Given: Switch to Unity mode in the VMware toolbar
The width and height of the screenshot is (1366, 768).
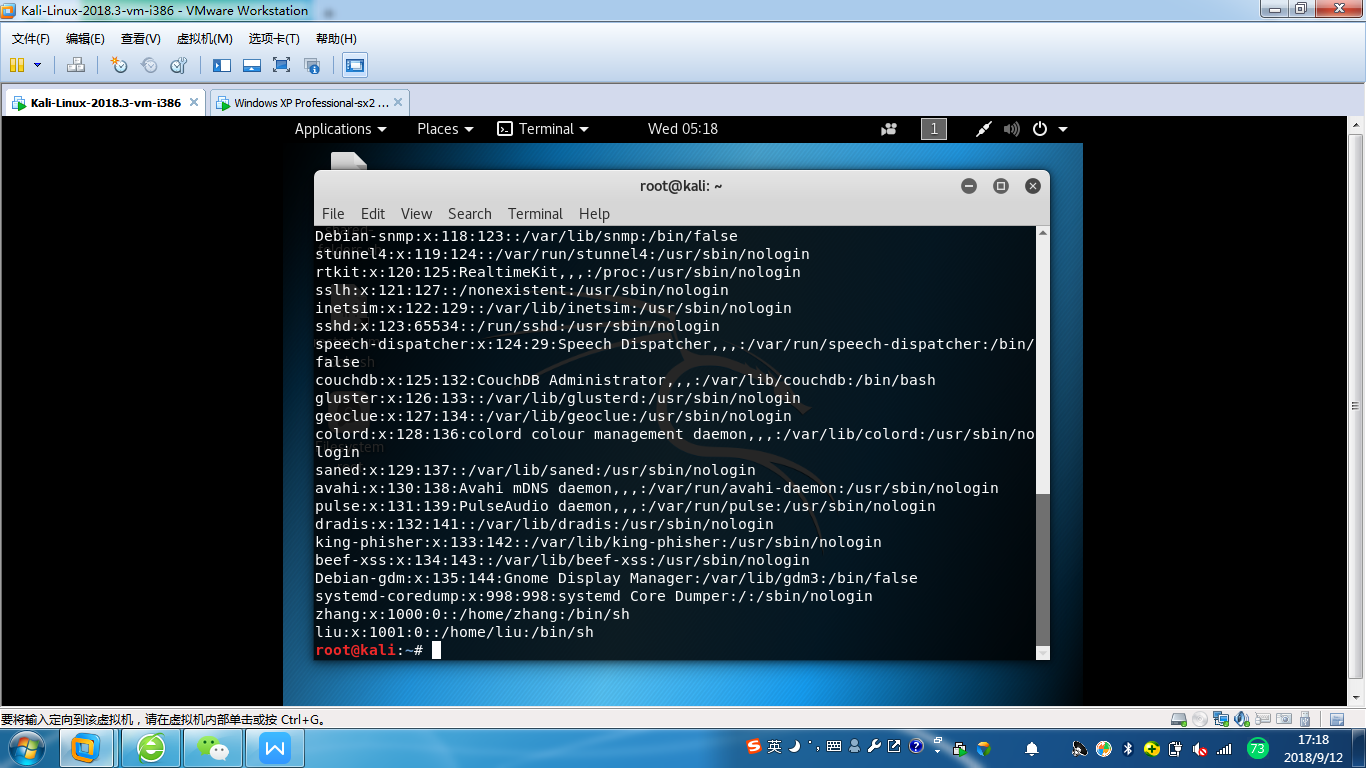Looking at the screenshot, I should 312,65.
